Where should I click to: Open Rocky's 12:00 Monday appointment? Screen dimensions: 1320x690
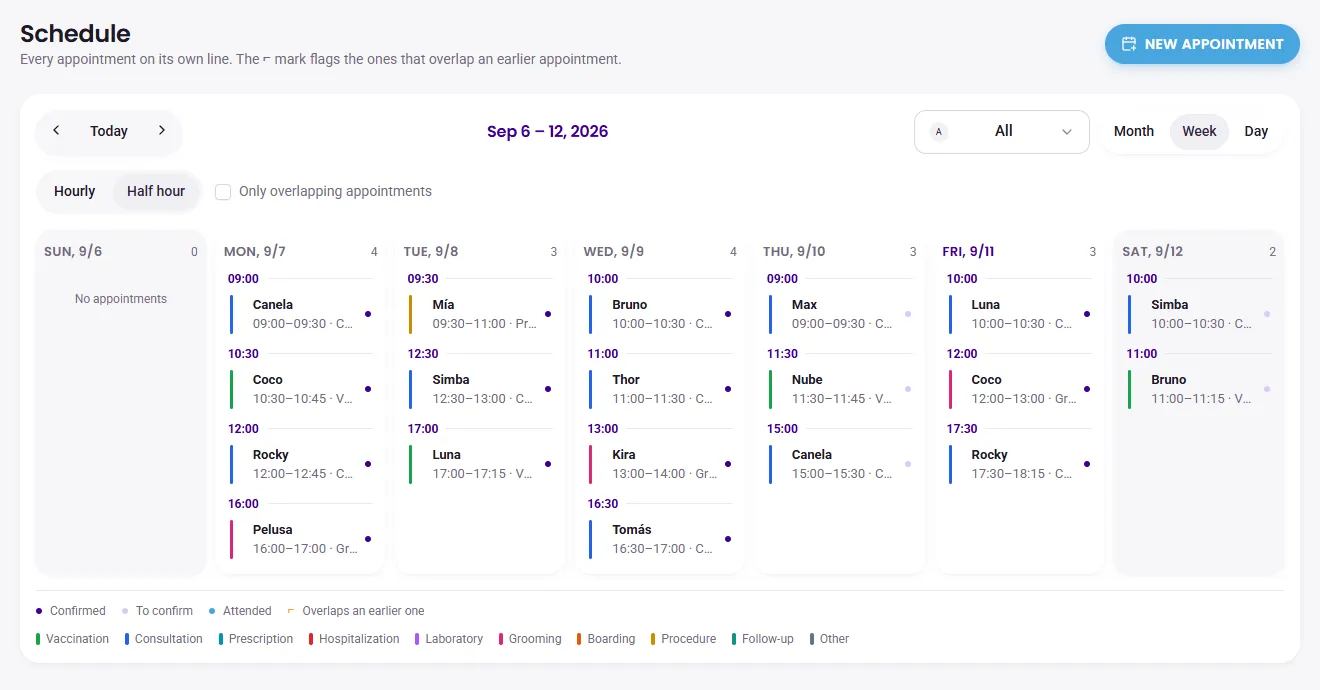pos(300,464)
